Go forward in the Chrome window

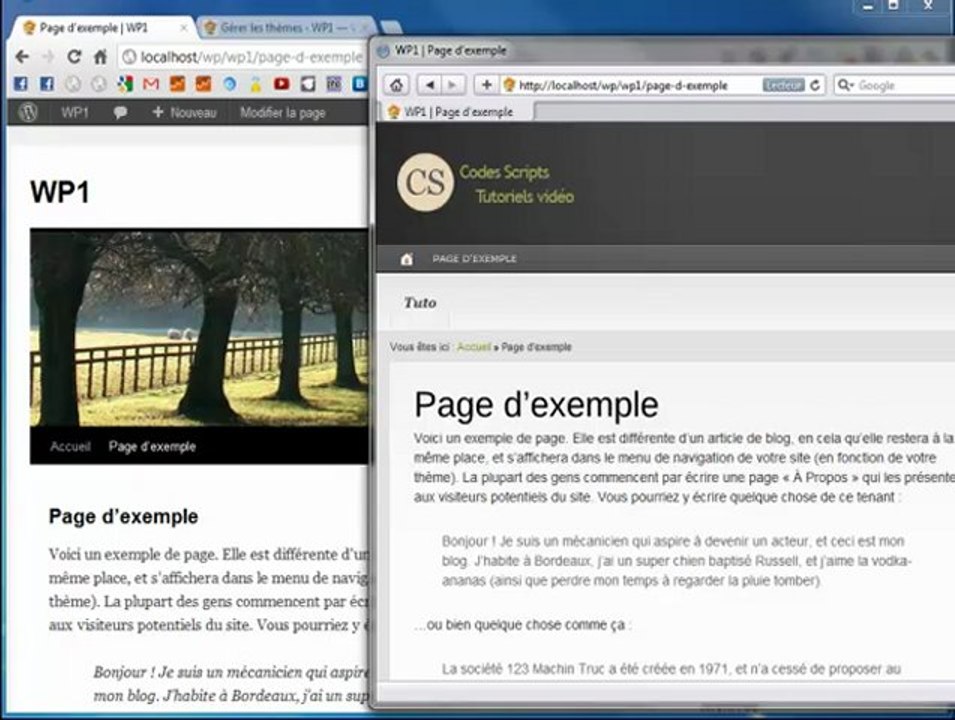[48, 57]
